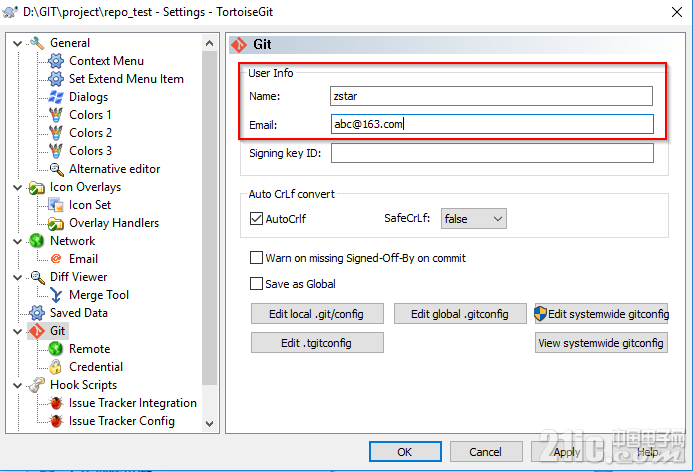Click the Issue Tracker Integration bug icon
This screenshot has height=472, width=693.
(x=56, y=403)
